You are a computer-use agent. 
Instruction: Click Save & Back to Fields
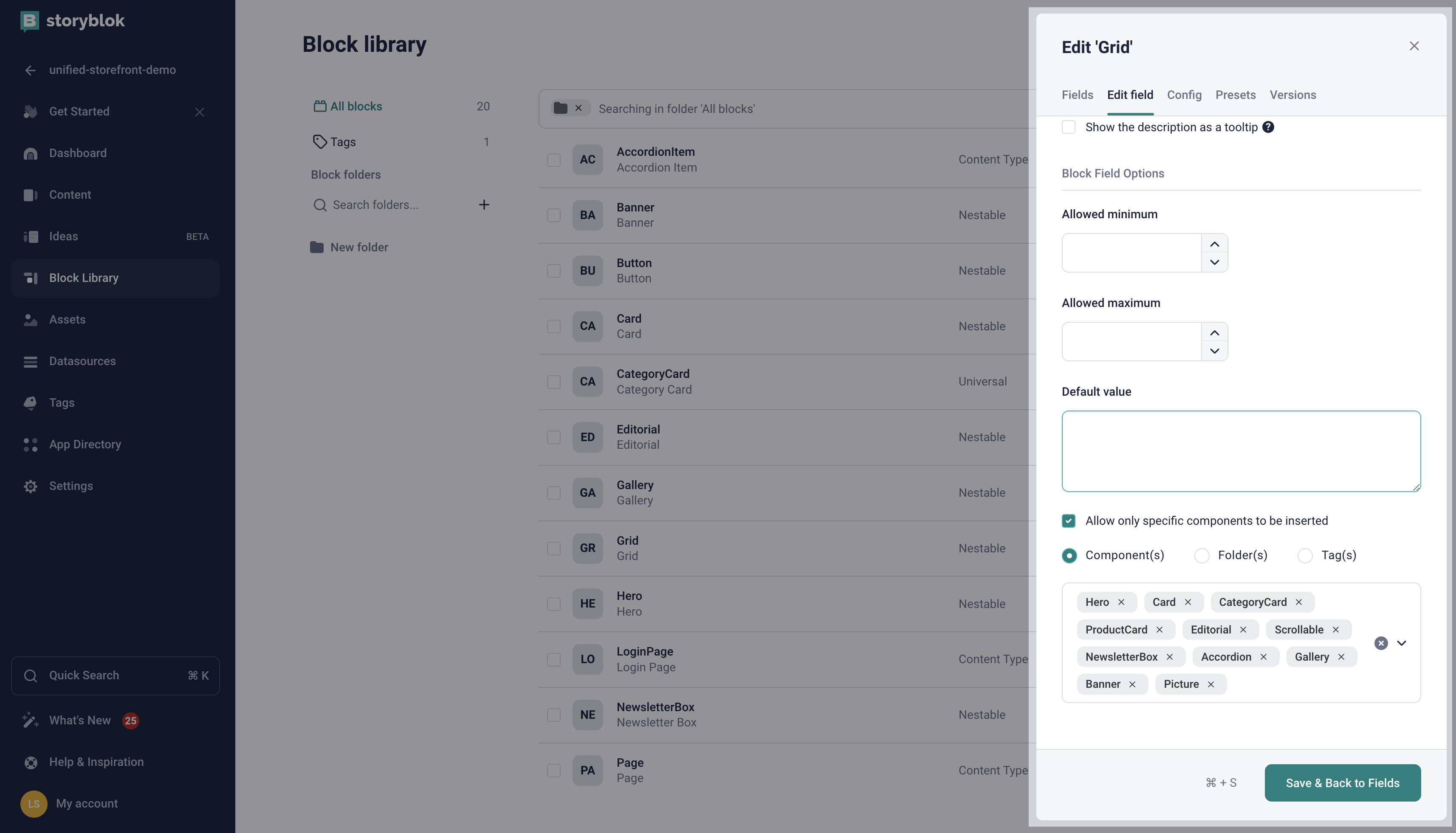(x=1343, y=782)
